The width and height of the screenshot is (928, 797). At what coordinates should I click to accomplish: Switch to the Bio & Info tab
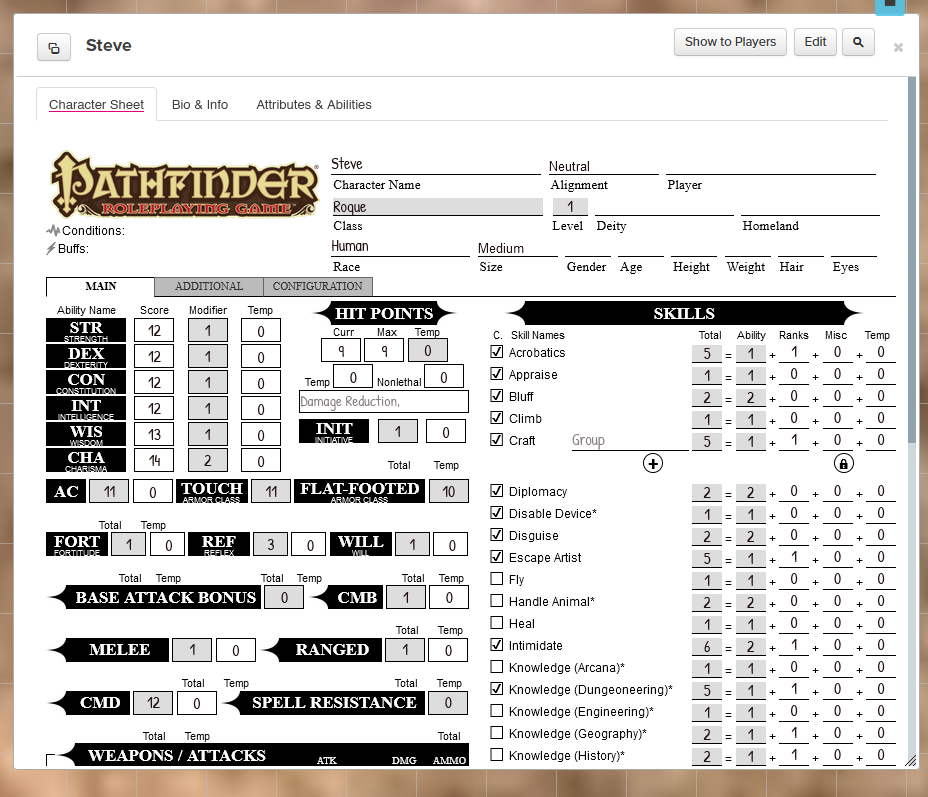[x=200, y=105]
